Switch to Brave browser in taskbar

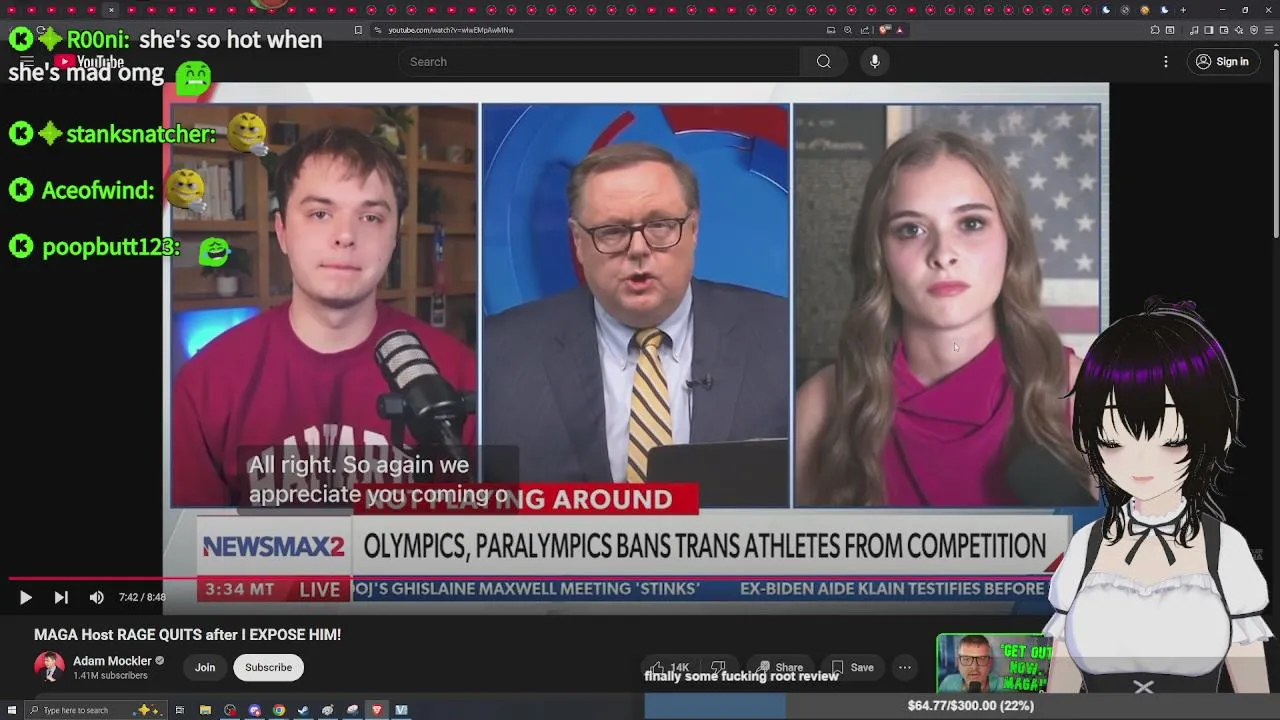click(x=377, y=710)
